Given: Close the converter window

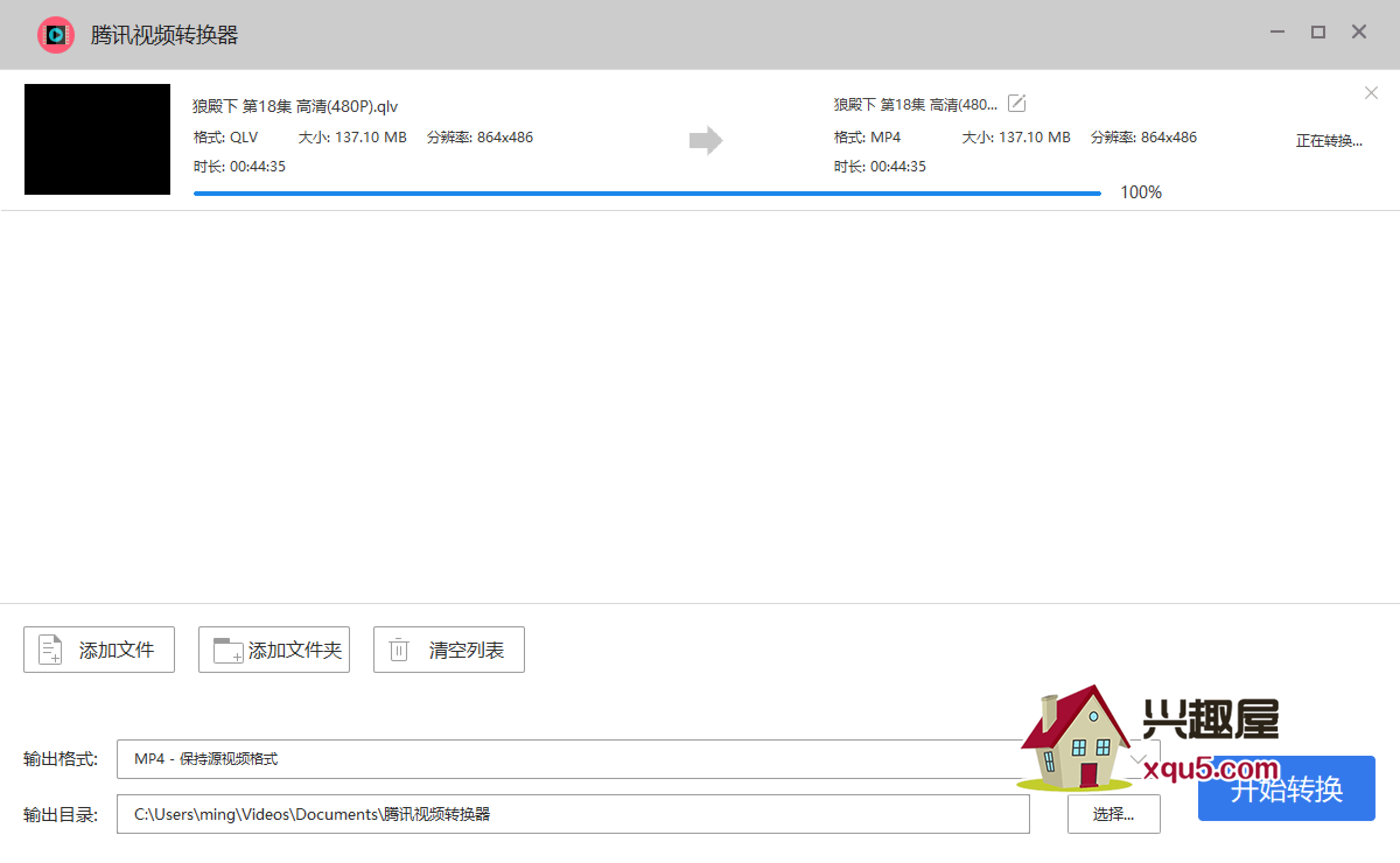Looking at the screenshot, I should (1359, 32).
